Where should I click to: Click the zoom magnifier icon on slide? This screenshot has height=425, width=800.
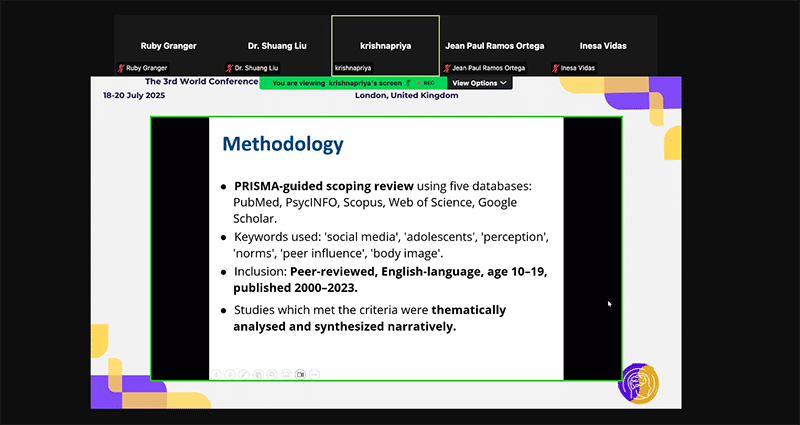[x=272, y=374]
